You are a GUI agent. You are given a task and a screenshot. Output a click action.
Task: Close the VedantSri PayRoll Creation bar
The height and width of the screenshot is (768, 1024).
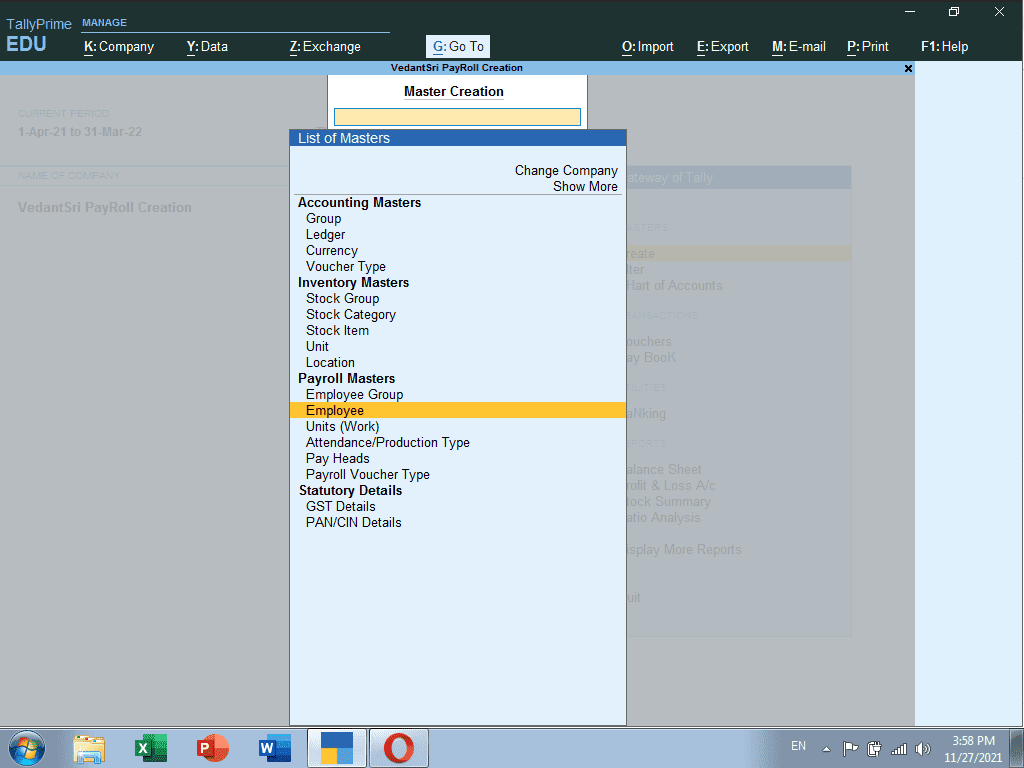click(x=908, y=69)
